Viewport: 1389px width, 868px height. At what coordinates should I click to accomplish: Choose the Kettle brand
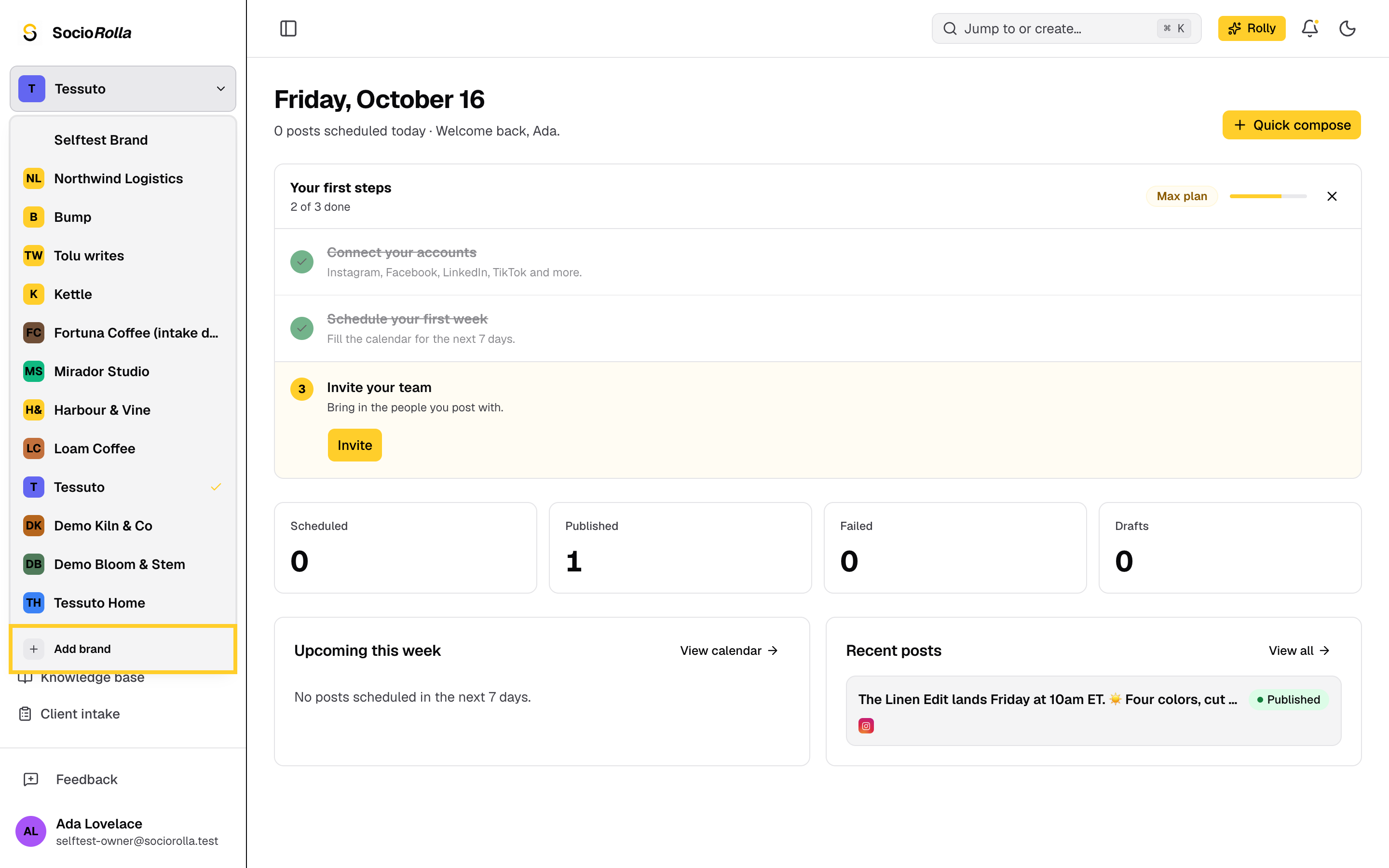pos(123,294)
